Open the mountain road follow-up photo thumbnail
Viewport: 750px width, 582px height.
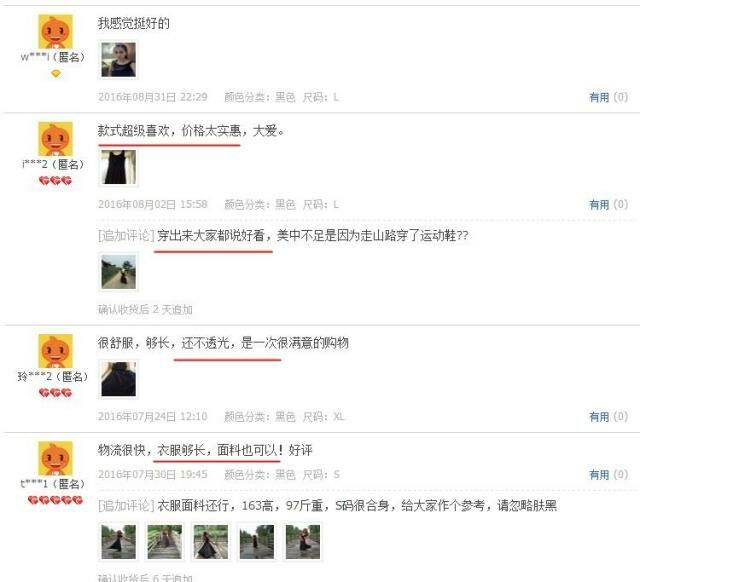point(119,272)
